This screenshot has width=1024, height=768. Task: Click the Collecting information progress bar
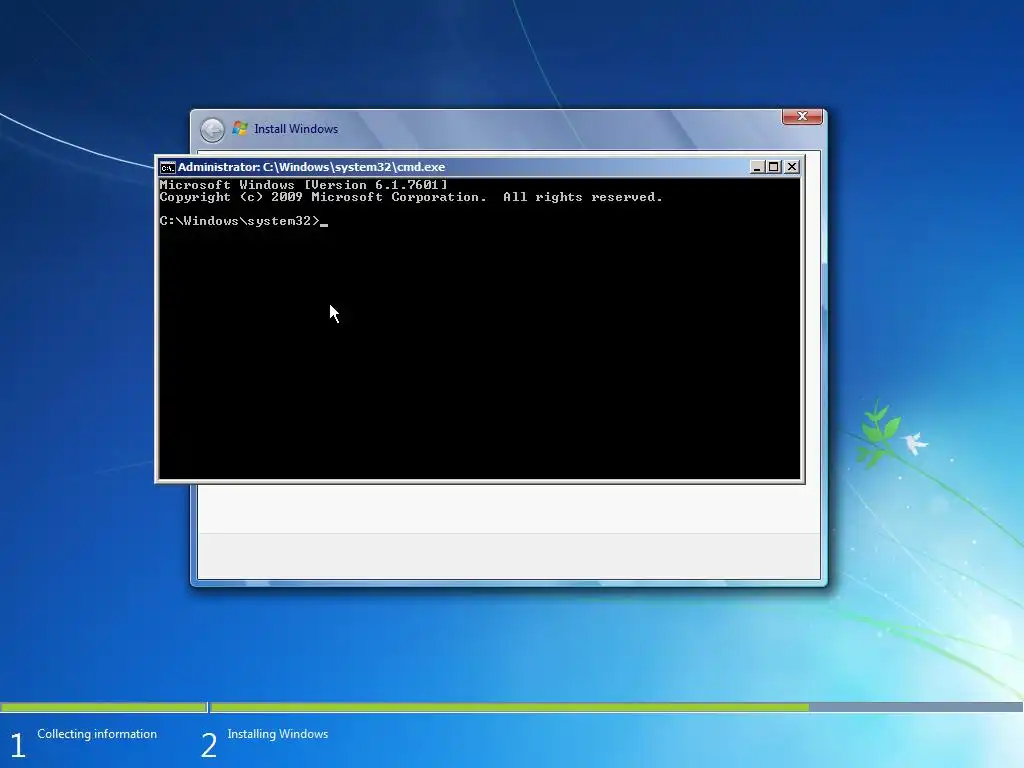[x=103, y=707]
